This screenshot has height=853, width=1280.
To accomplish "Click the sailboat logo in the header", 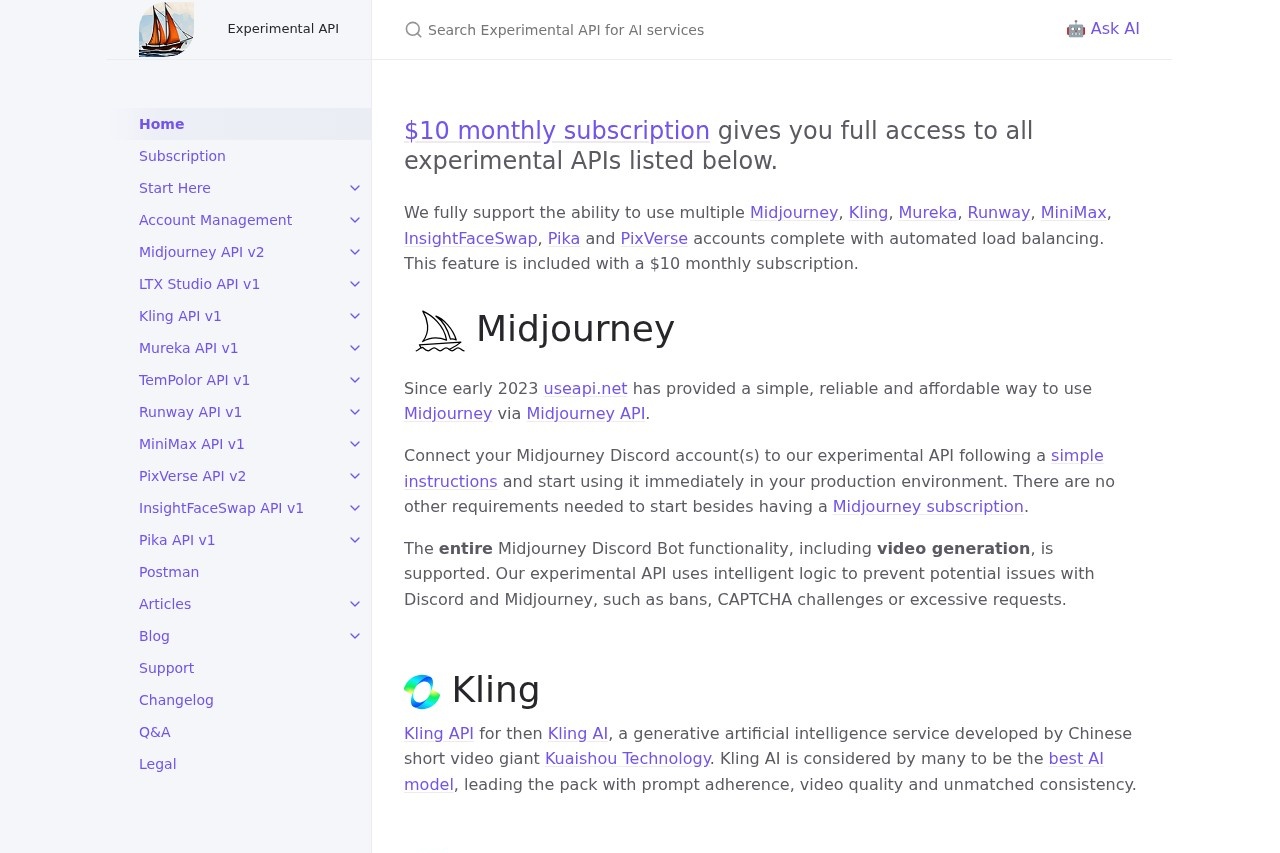I will coord(166,29).
